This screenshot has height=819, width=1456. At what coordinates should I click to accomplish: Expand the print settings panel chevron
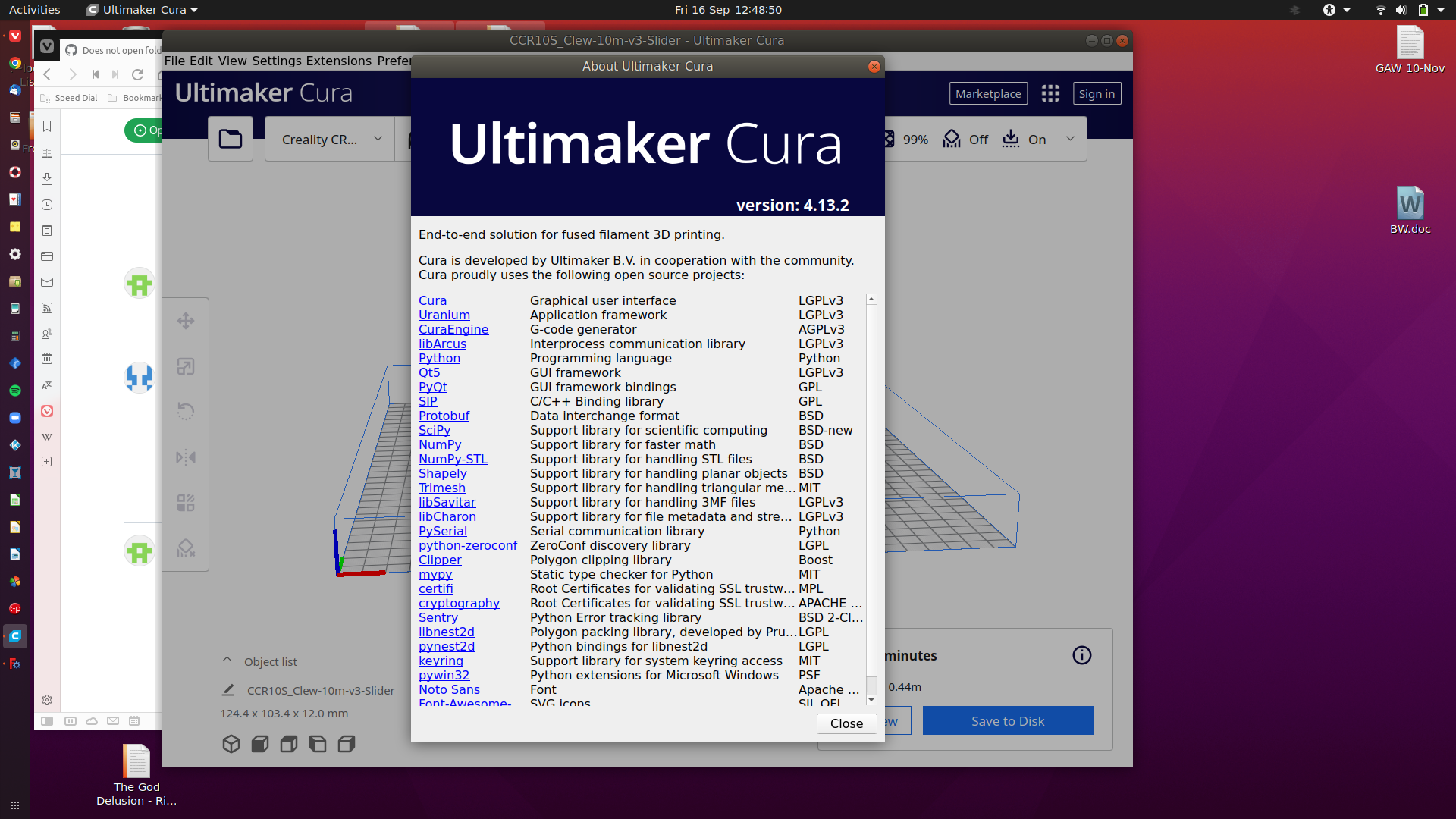point(1070,139)
